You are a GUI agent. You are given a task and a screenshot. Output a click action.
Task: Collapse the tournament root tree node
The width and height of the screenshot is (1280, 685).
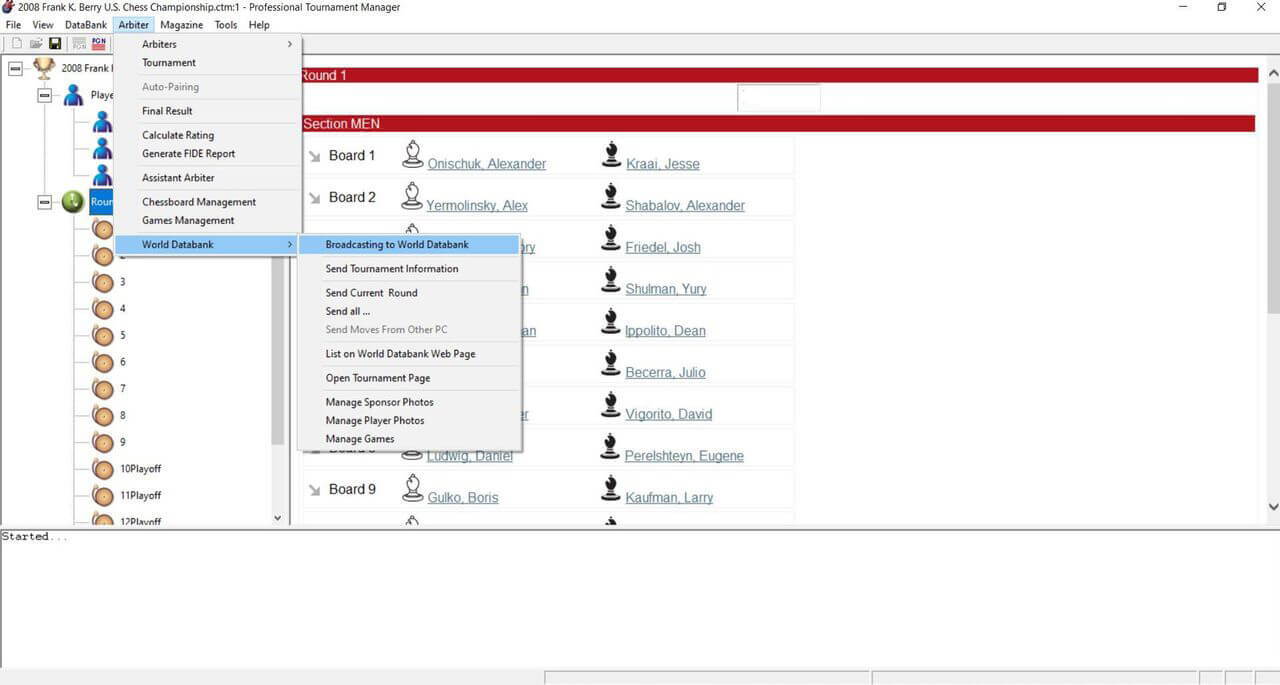(x=15, y=68)
